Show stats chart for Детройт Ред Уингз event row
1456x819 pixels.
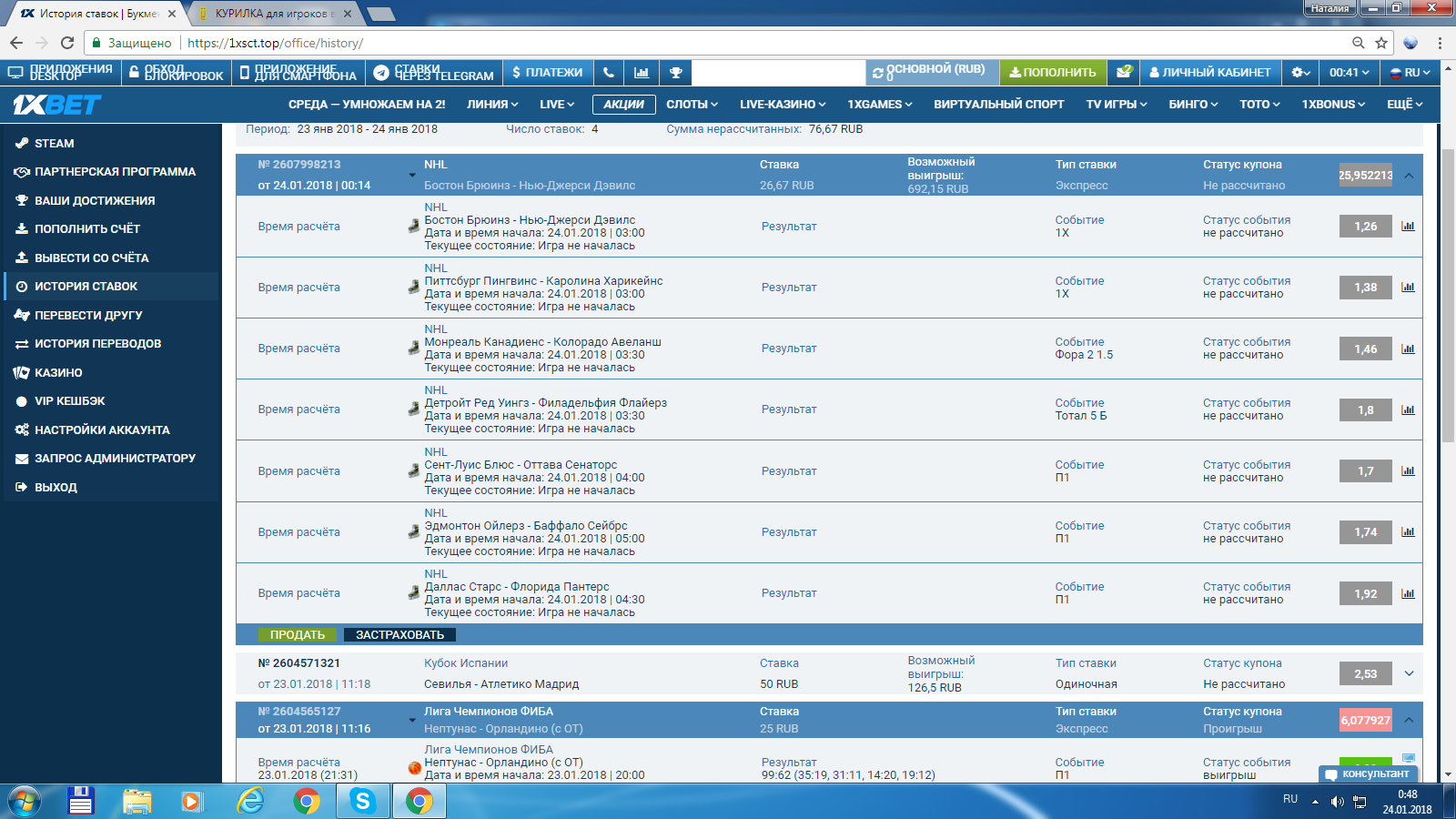point(1408,409)
